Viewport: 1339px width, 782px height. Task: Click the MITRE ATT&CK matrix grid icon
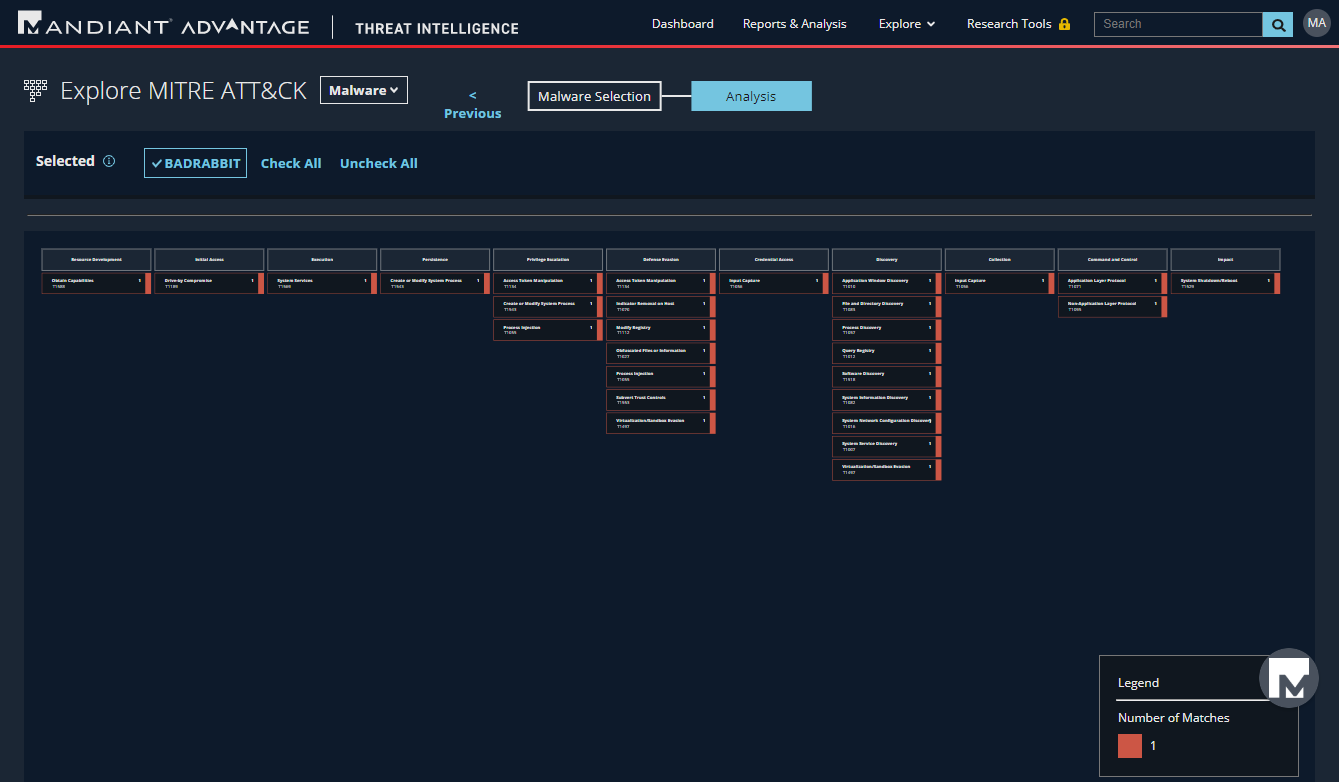(x=36, y=90)
